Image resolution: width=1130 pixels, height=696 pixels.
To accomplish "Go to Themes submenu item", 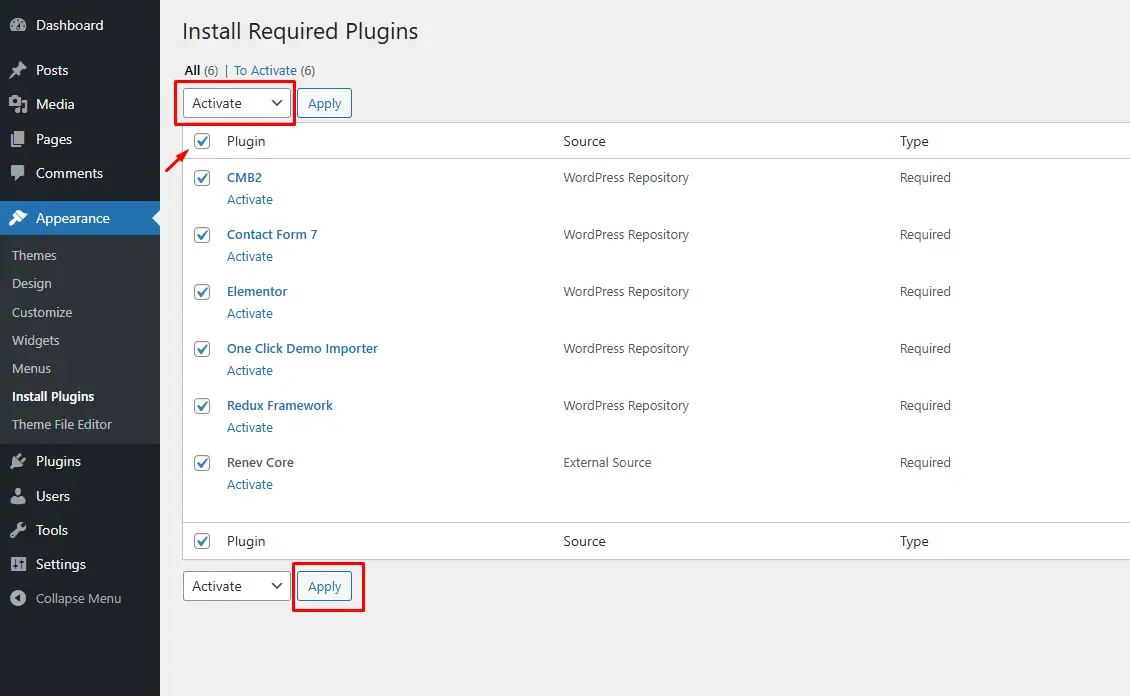I will [34, 256].
